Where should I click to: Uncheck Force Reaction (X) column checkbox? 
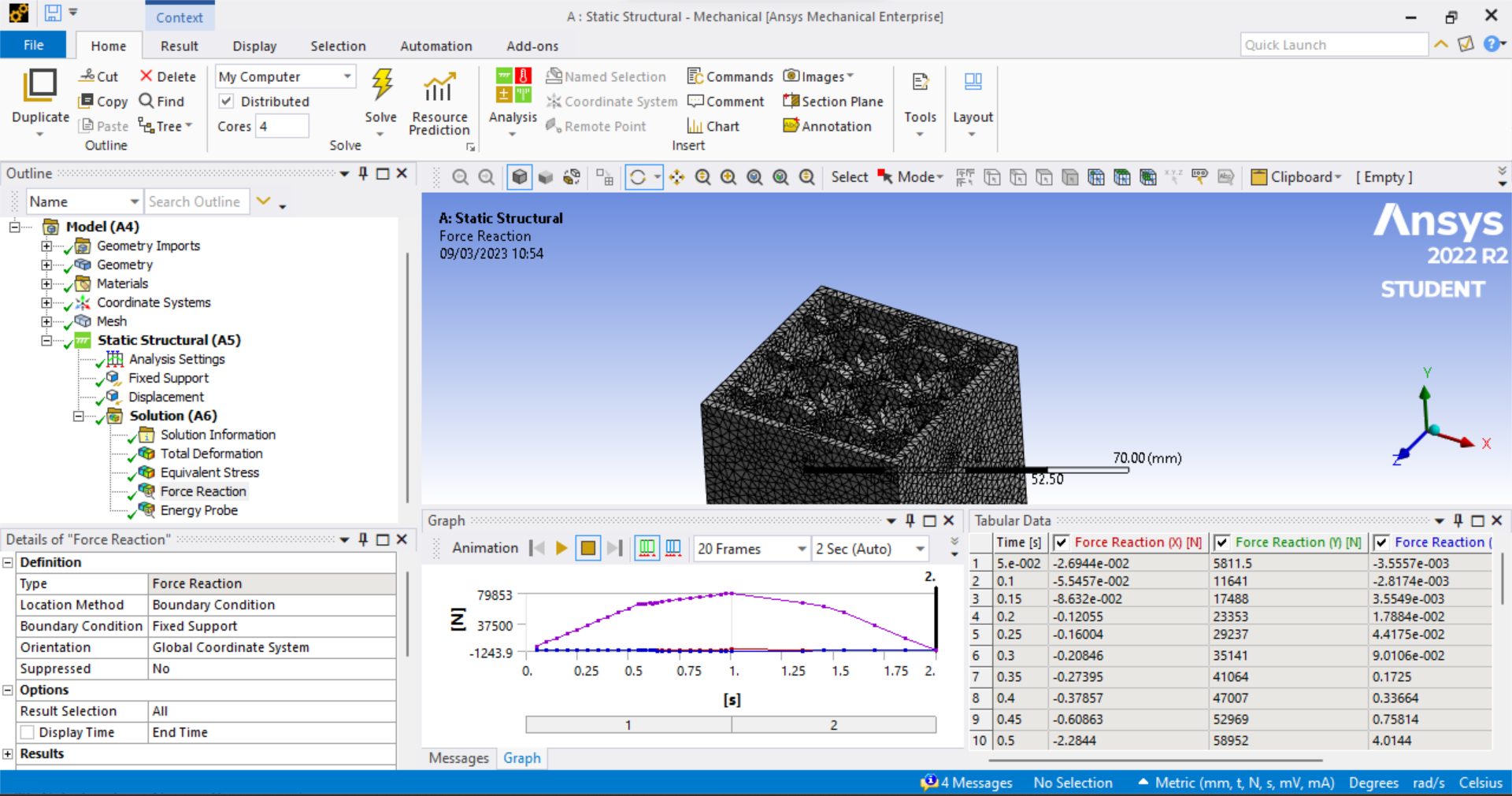(x=1062, y=542)
